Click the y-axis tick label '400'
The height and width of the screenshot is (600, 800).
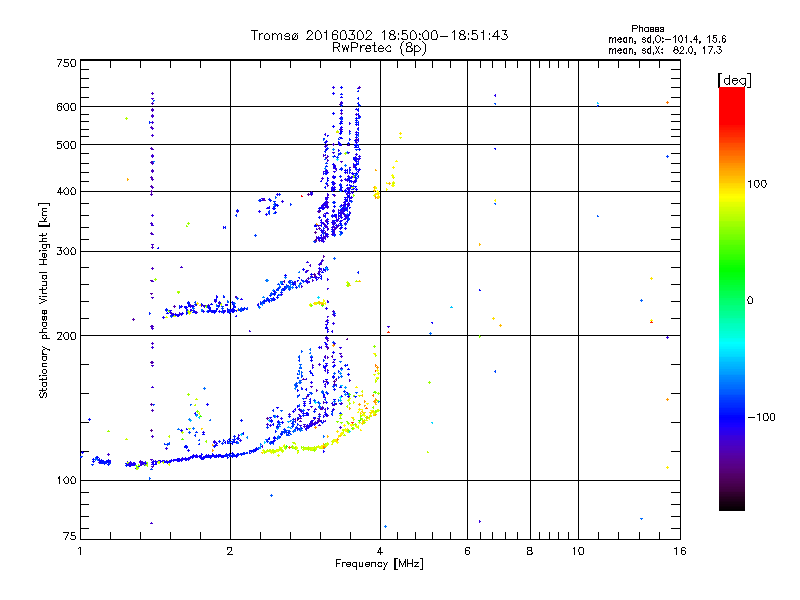(x=66, y=191)
